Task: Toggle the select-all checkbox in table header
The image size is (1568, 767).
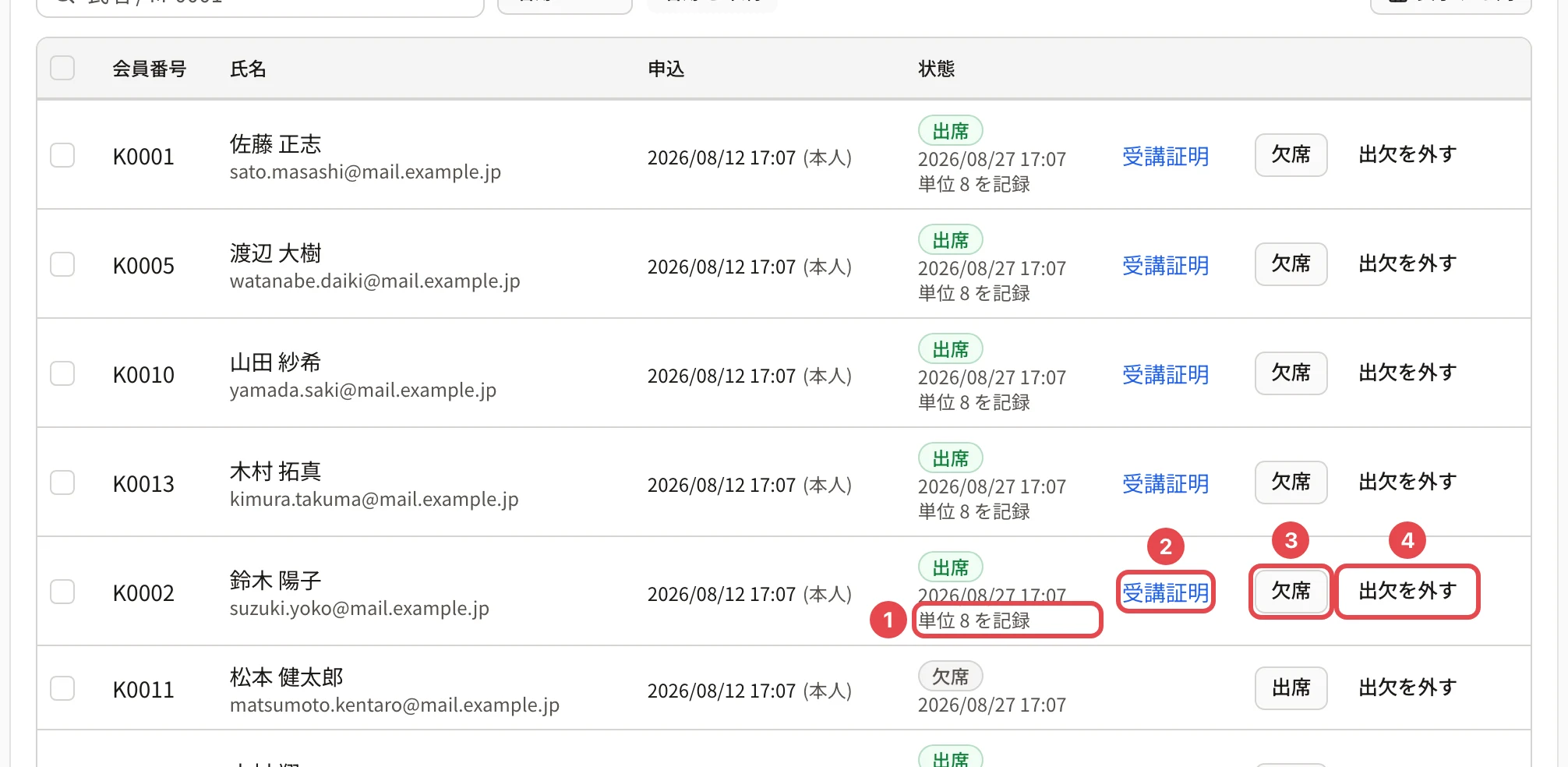Action: click(x=62, y=68)
